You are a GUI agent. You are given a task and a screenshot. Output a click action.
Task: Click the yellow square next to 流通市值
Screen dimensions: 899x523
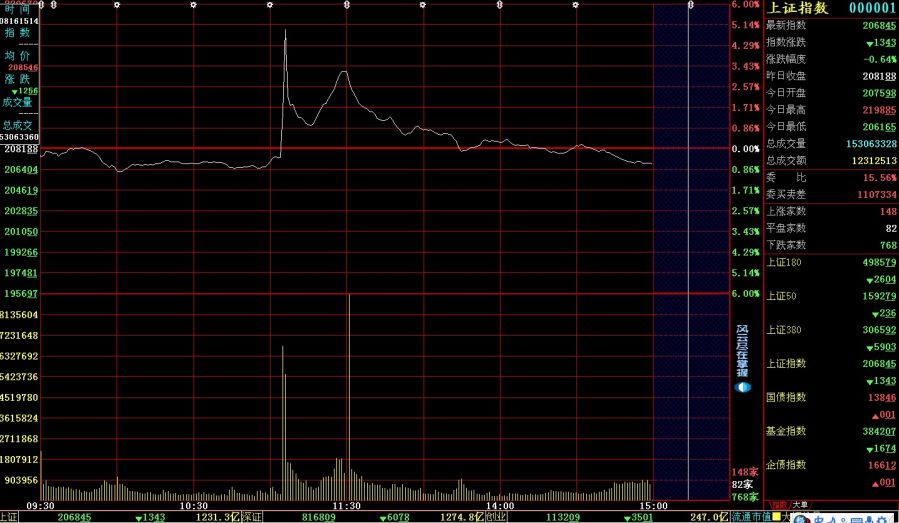point(776,517)
